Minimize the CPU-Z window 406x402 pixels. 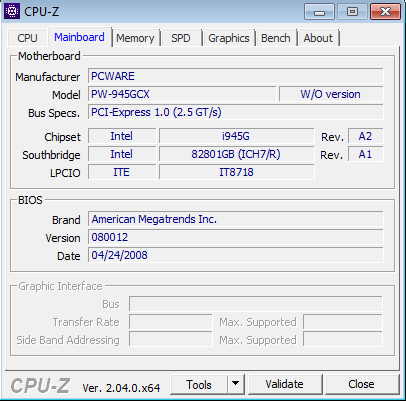tap(319, 12)
